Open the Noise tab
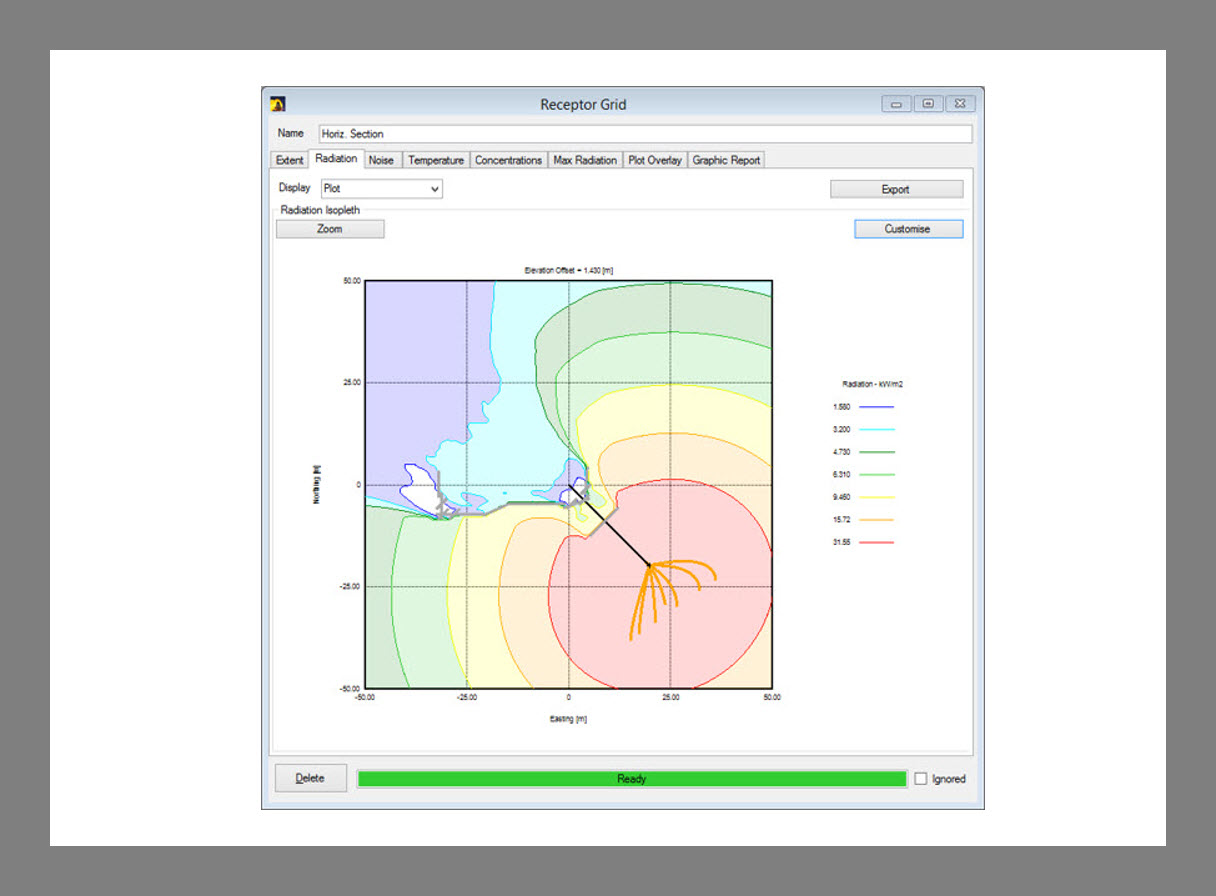1216x896 pixels. click(x=381, y=160)
